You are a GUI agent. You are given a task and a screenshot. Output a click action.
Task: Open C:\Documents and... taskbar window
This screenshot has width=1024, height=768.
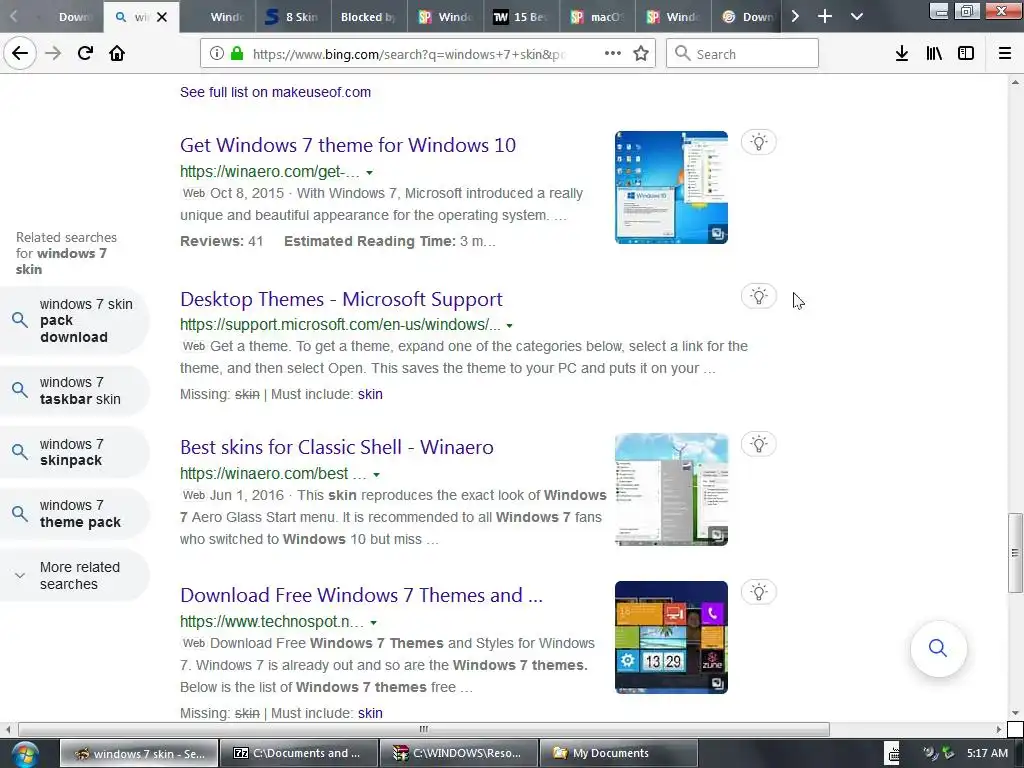(x=299, y=754)
